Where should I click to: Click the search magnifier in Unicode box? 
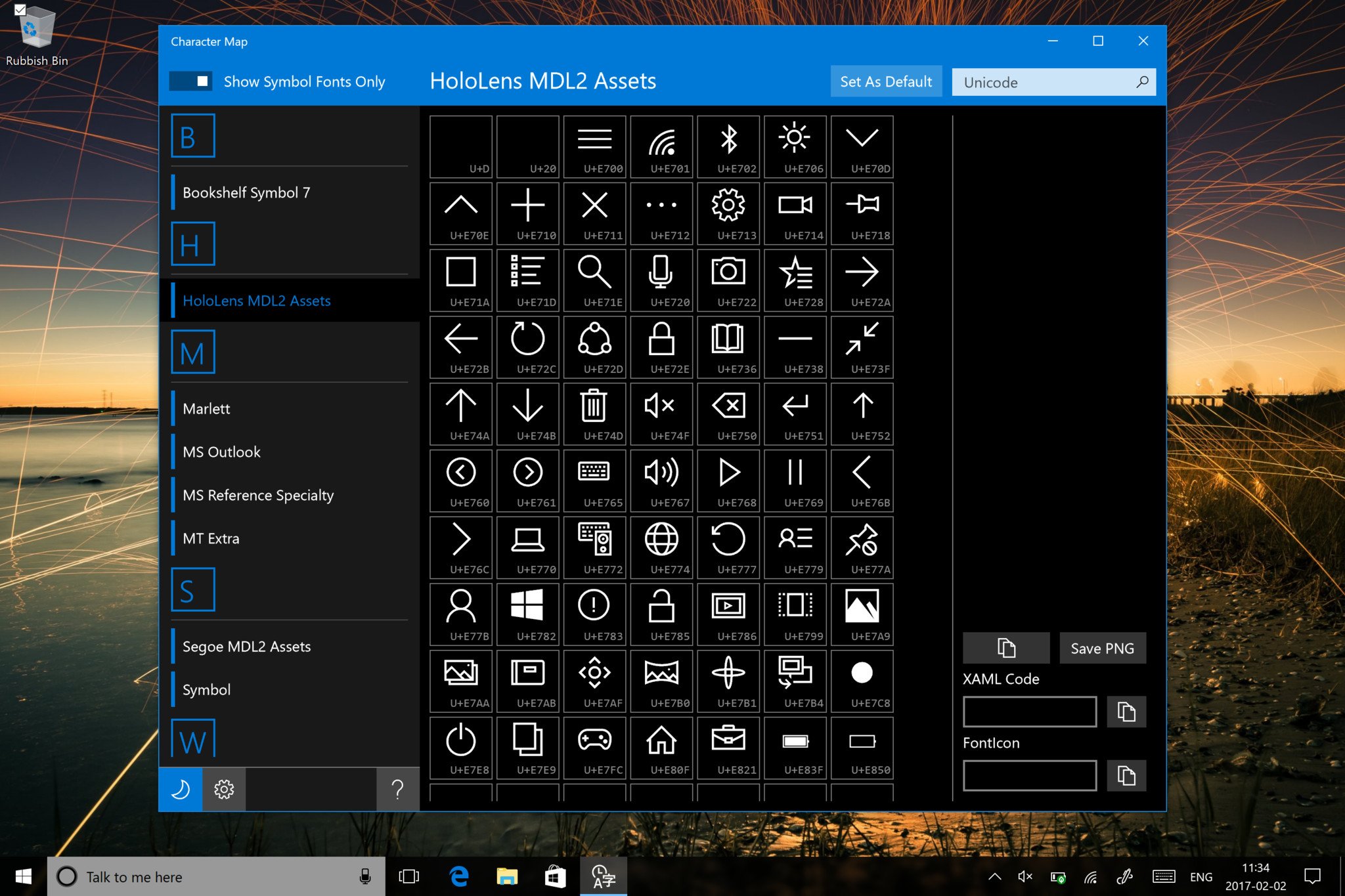click(1143, 82)
